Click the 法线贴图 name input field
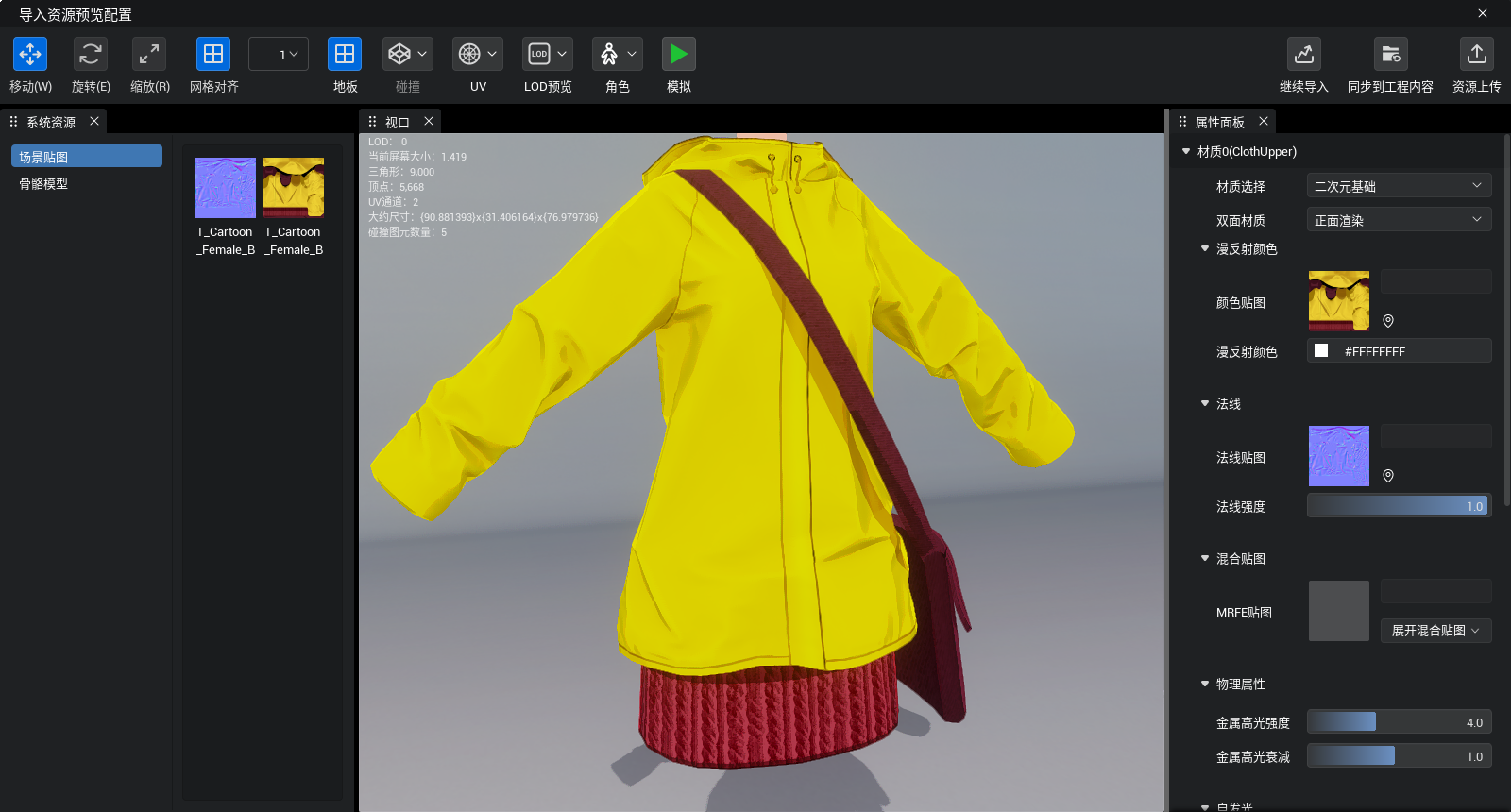 tap(1436, 436)
